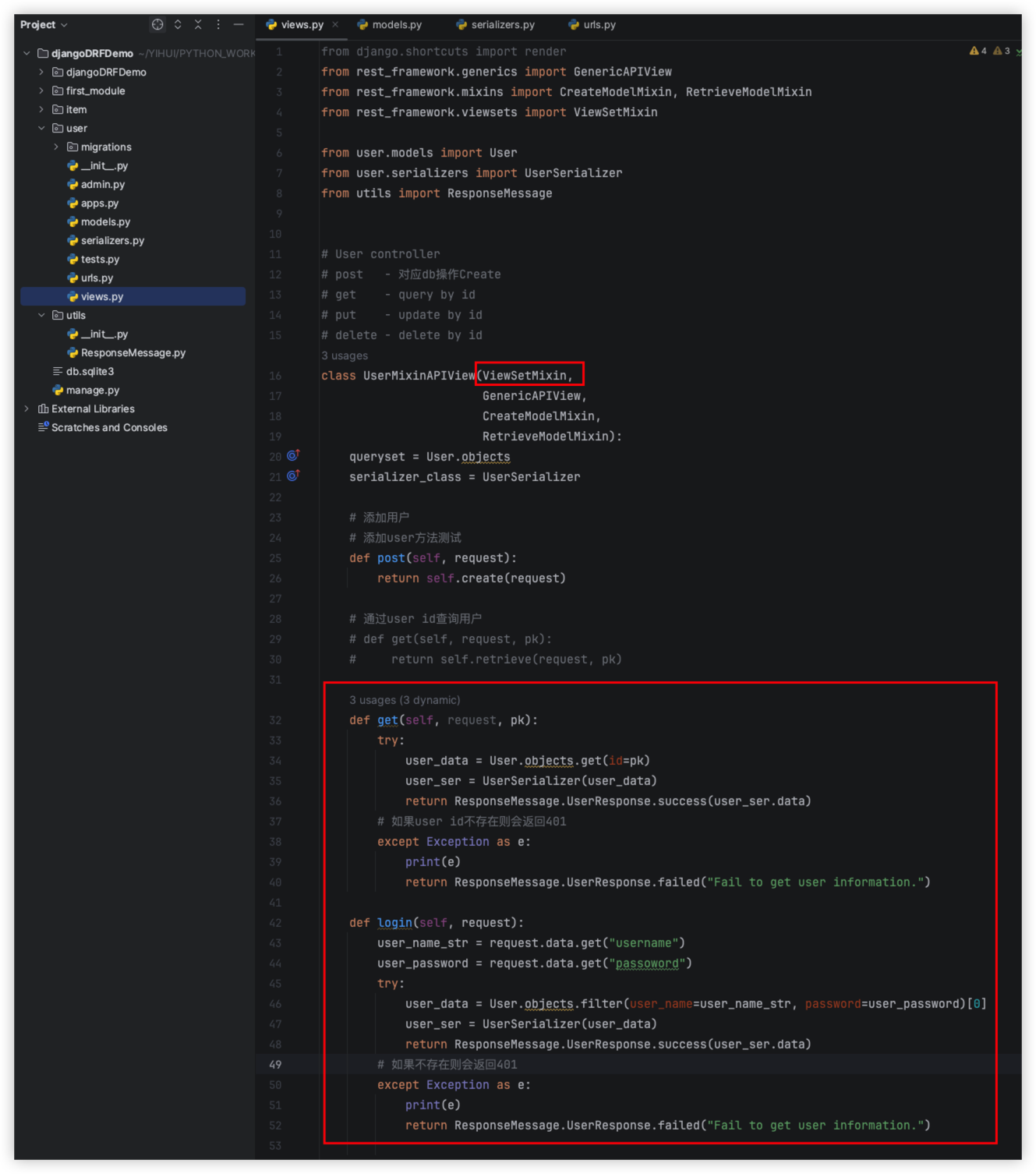The width and height of the screenshot is (1036, 1174).
Task: Close the views.py editor tab
Action: coord(335,25)
